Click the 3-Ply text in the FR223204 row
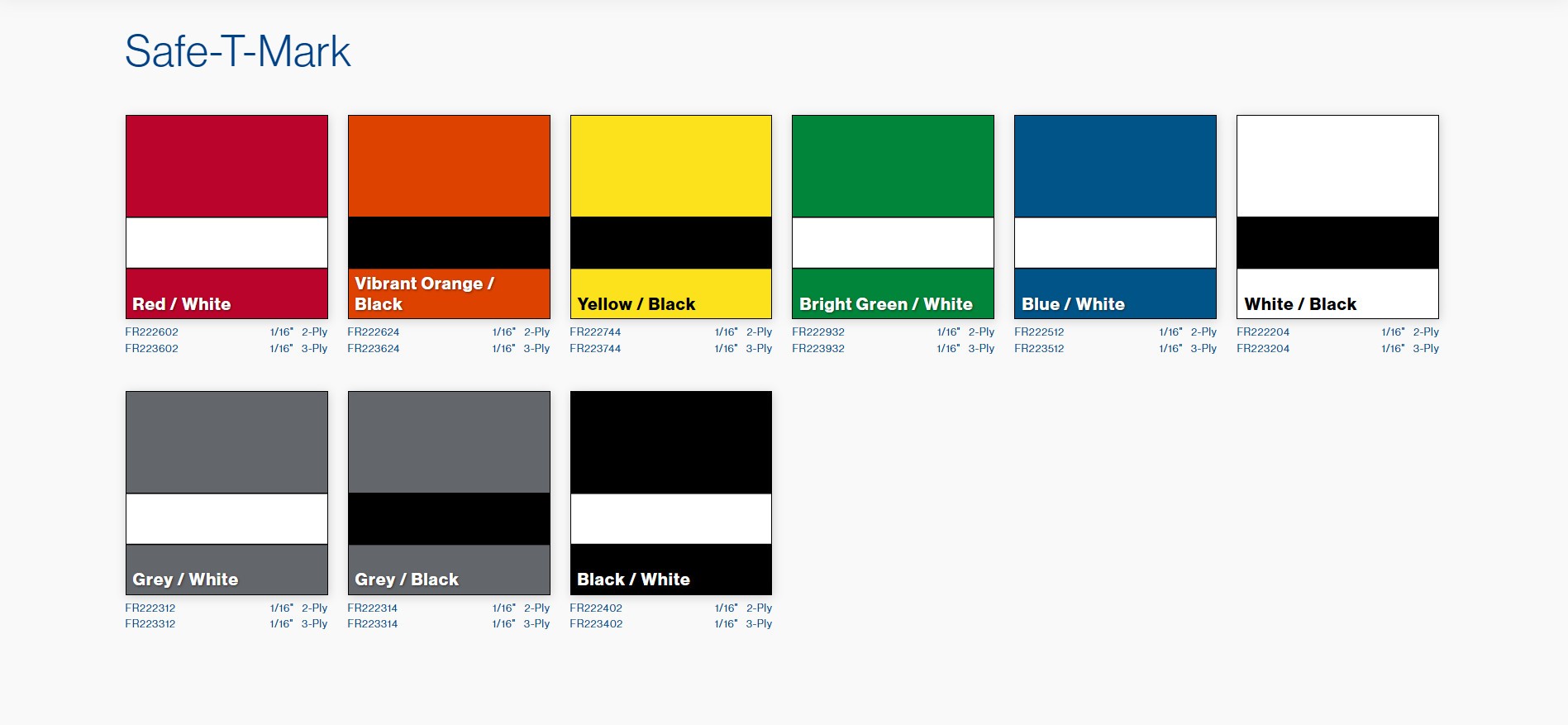 [1426, 349]
